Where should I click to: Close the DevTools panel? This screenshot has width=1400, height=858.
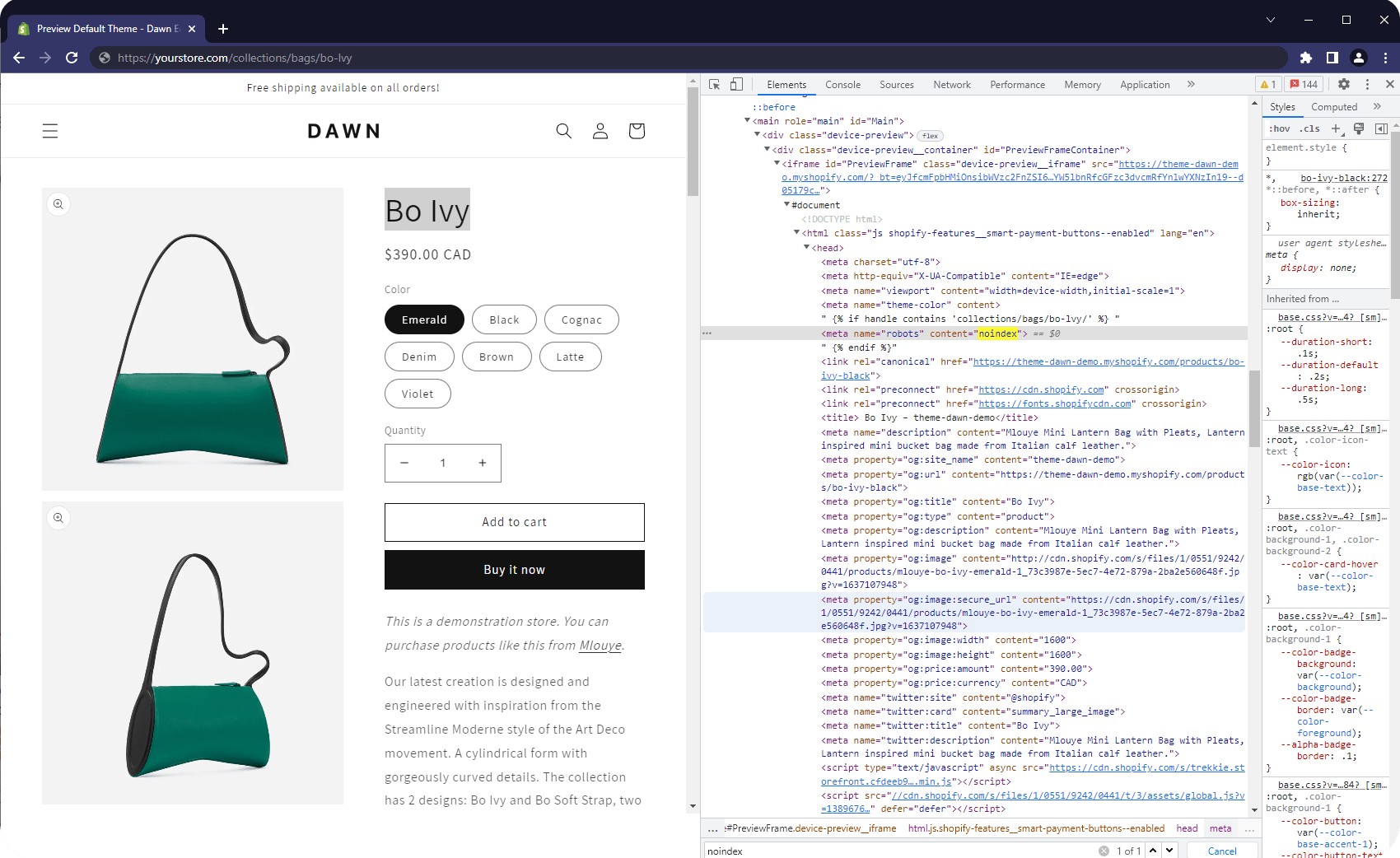[1389, 84]
